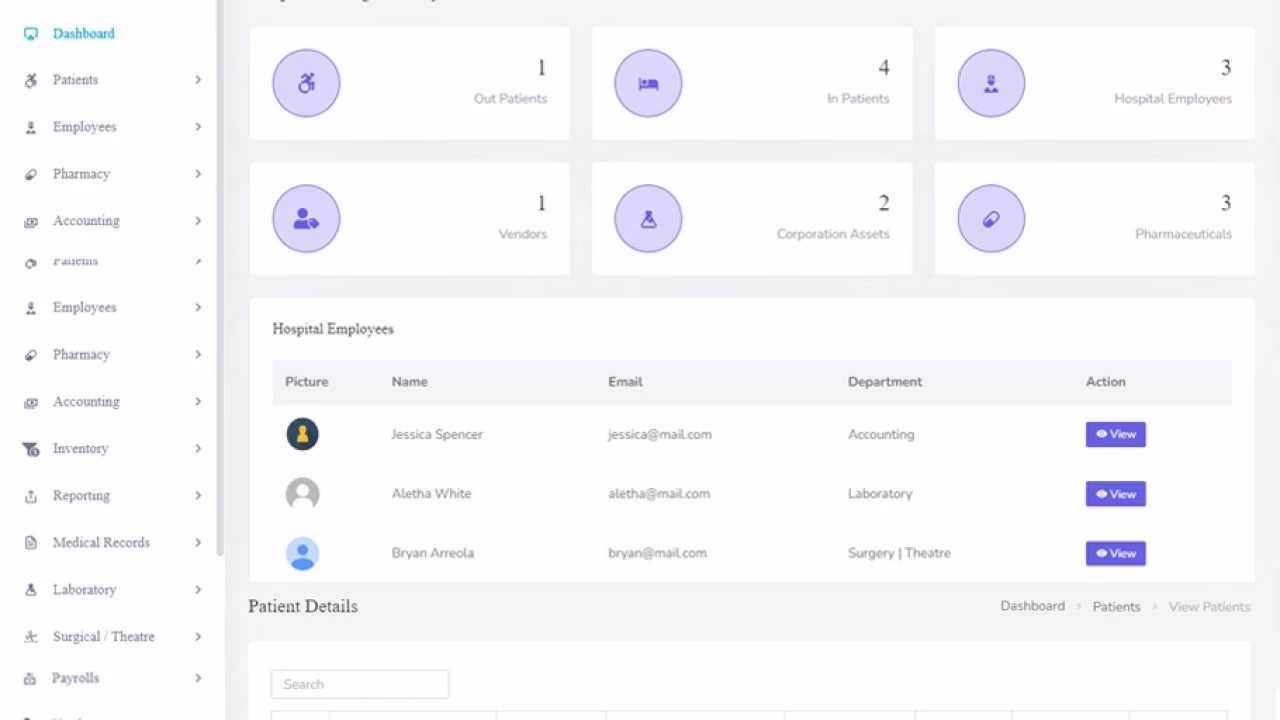Click Bryan Arreola's profile picture
1280x720 pixels.
point(302,553)
